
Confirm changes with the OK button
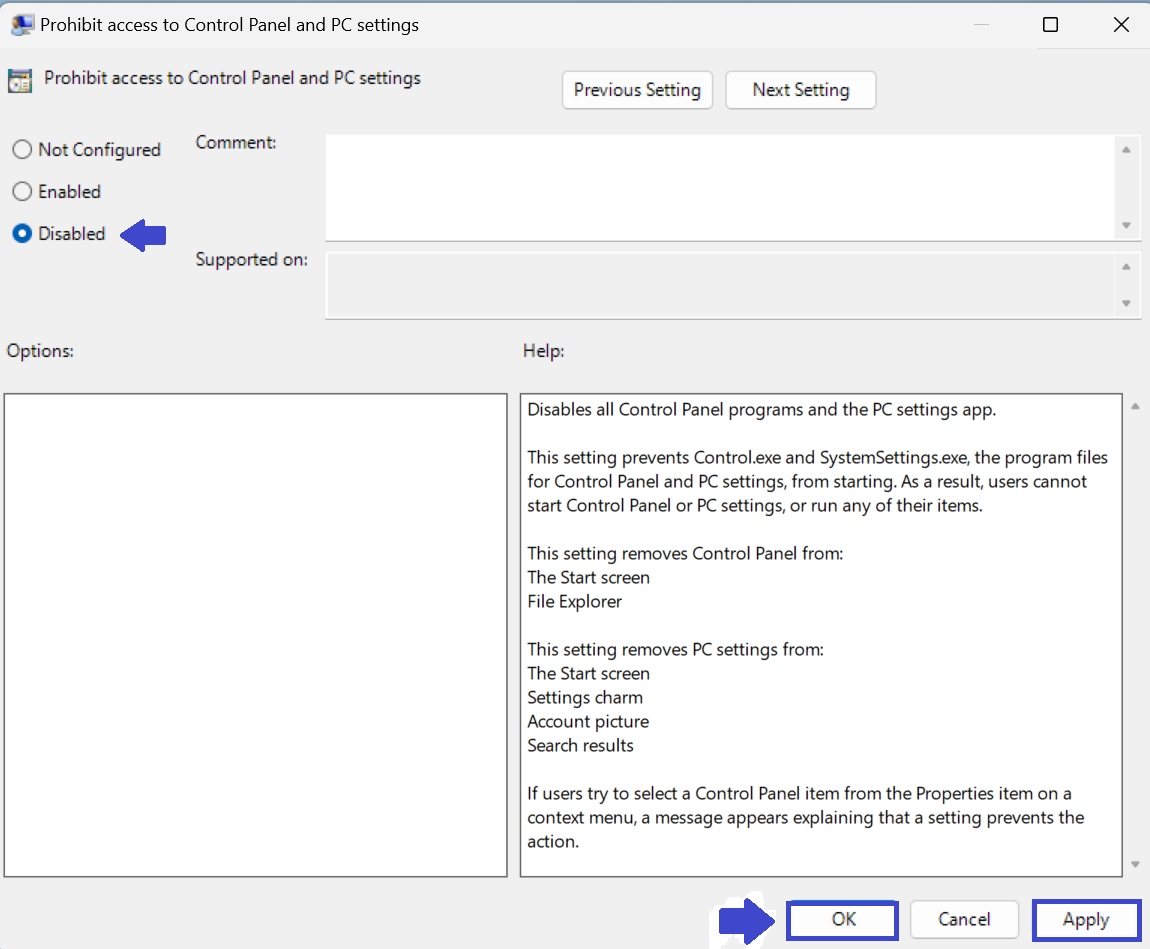tap(843, 920)
